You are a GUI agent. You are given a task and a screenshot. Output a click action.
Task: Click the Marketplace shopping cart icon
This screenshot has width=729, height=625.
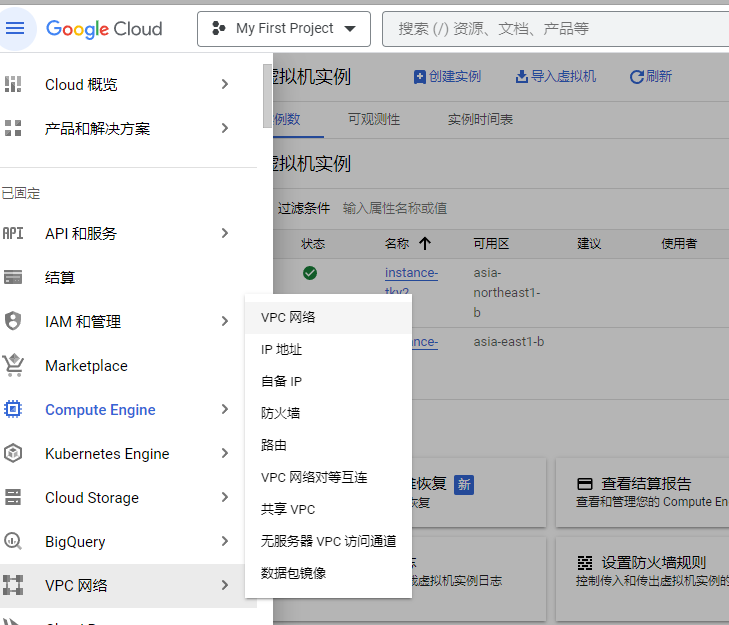(13, 365)
